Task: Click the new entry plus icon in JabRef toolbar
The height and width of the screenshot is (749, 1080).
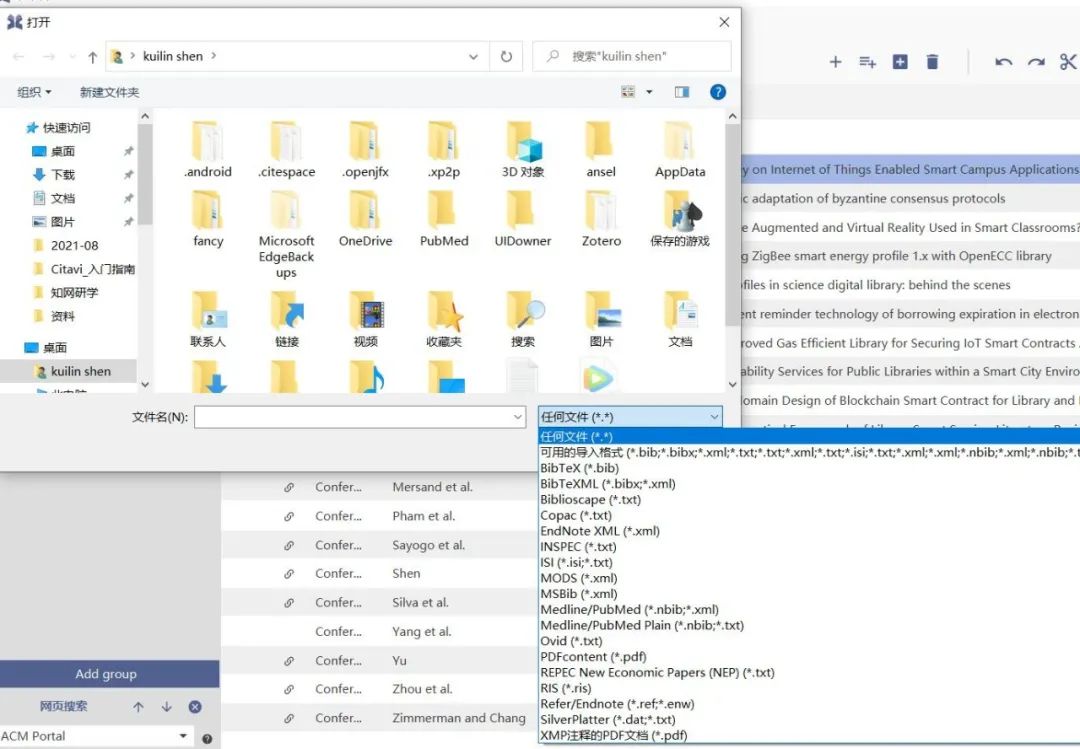Action: (835, 62)
